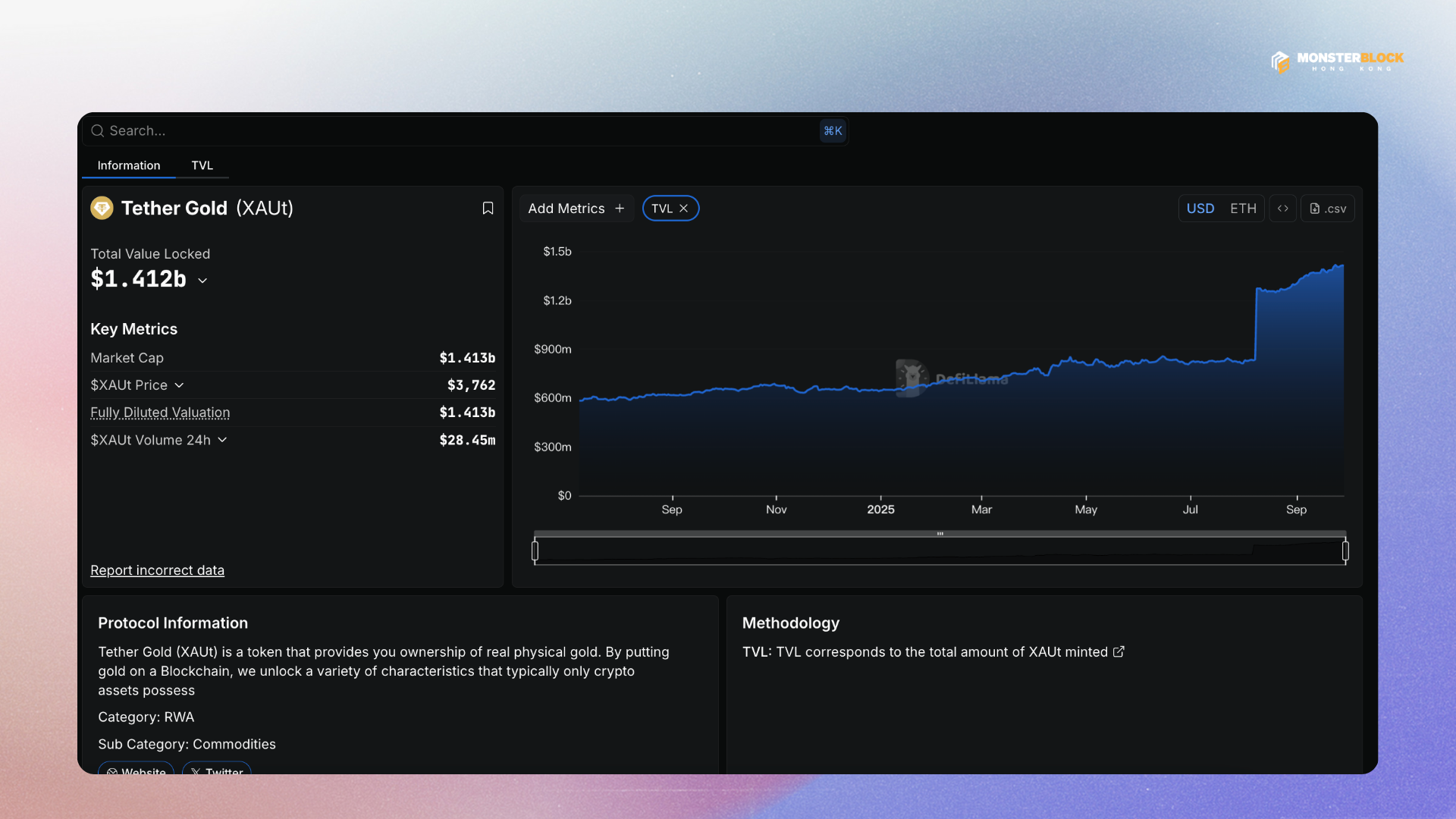This screenshot has width=1456, height=819.
Task: Open the protocol Twitter link
Action: (217, 770)
